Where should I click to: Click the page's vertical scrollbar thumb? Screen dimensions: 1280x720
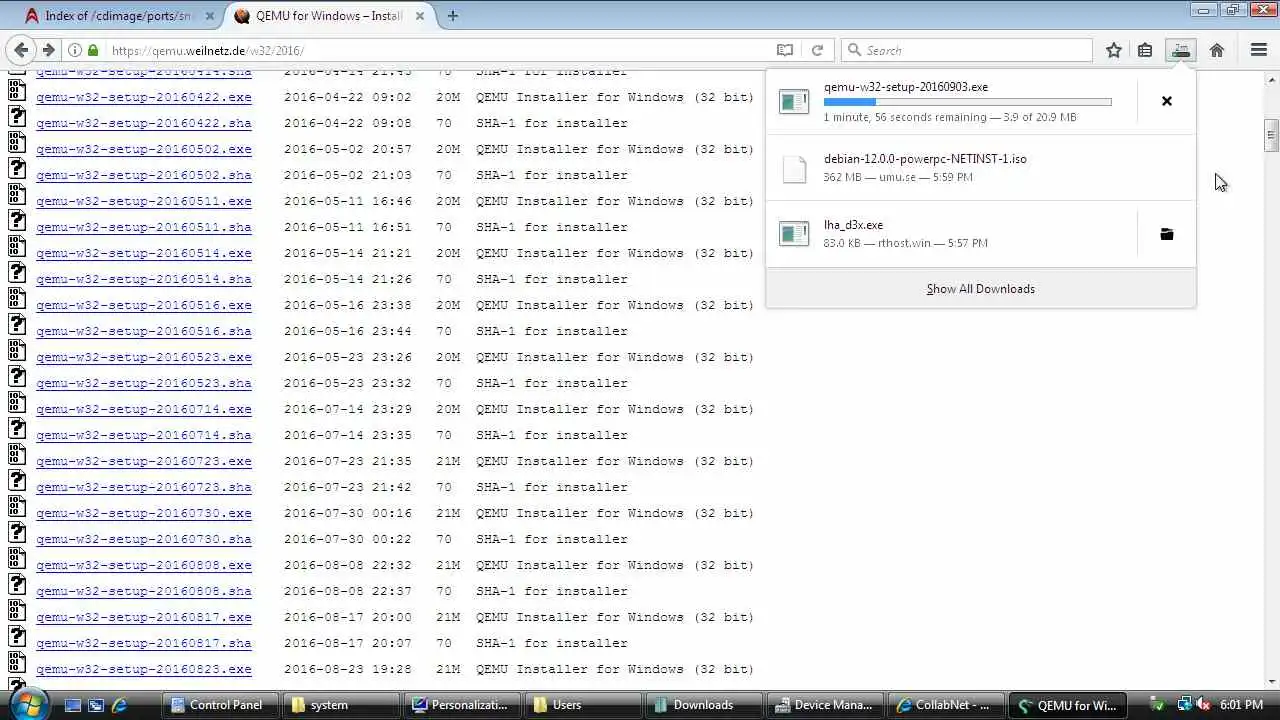point(1271,135)
